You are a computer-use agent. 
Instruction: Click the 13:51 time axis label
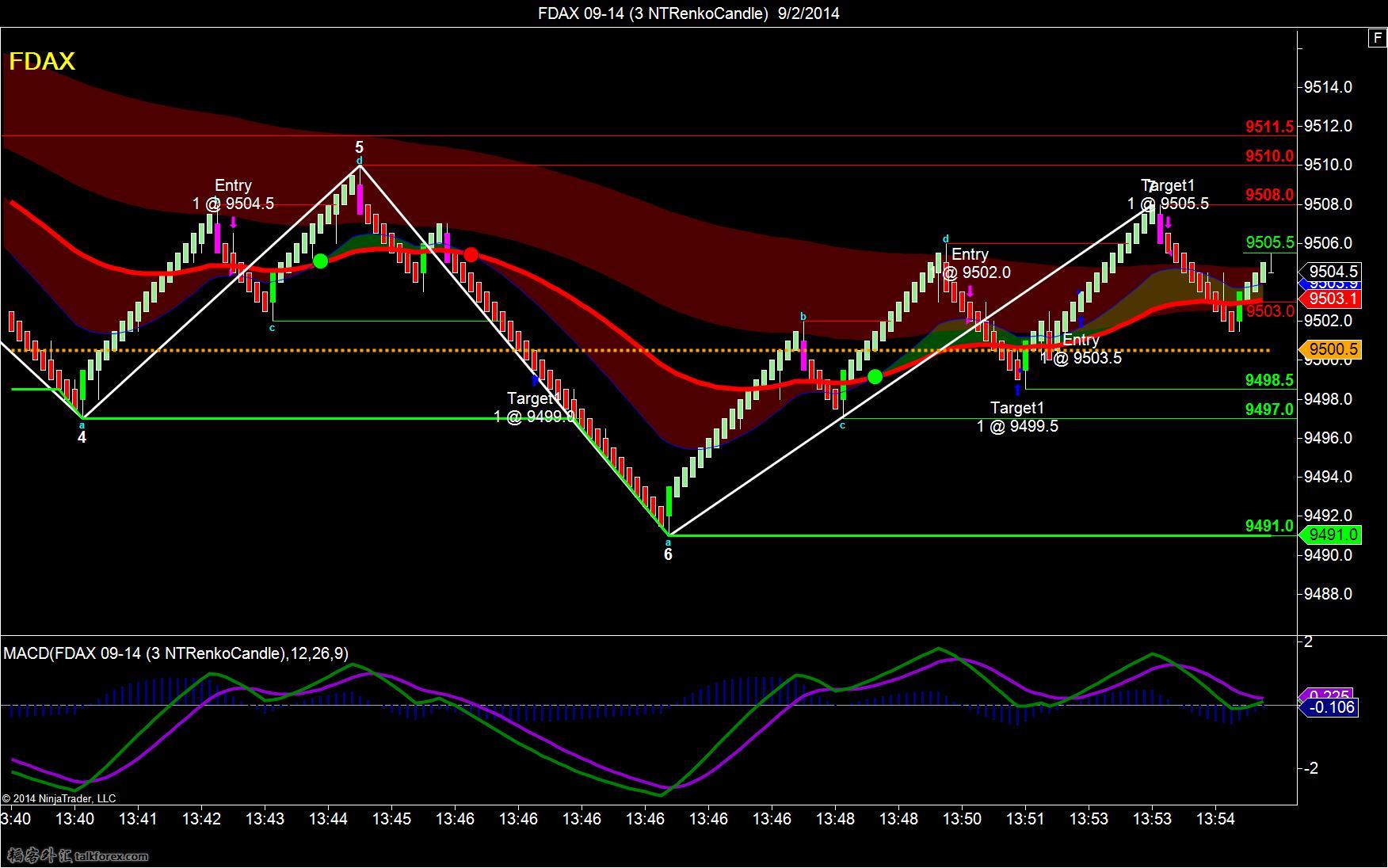pyautogui.click(x=1025, y=819)
